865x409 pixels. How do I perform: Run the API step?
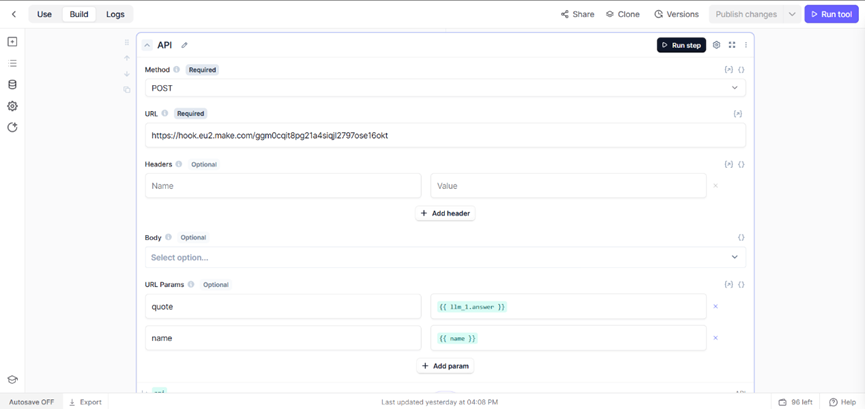[x=681, y=45]
